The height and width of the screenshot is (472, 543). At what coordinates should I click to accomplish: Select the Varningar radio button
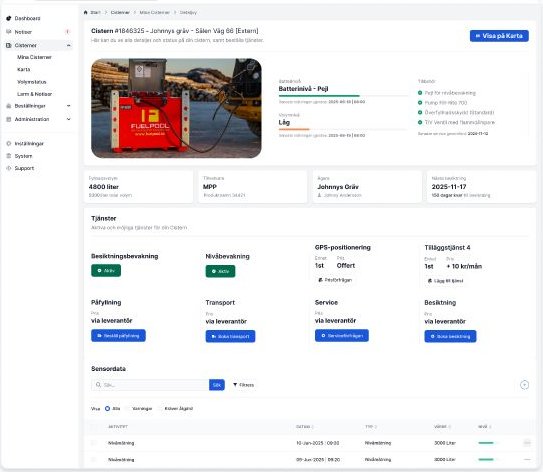coord(127,409)
